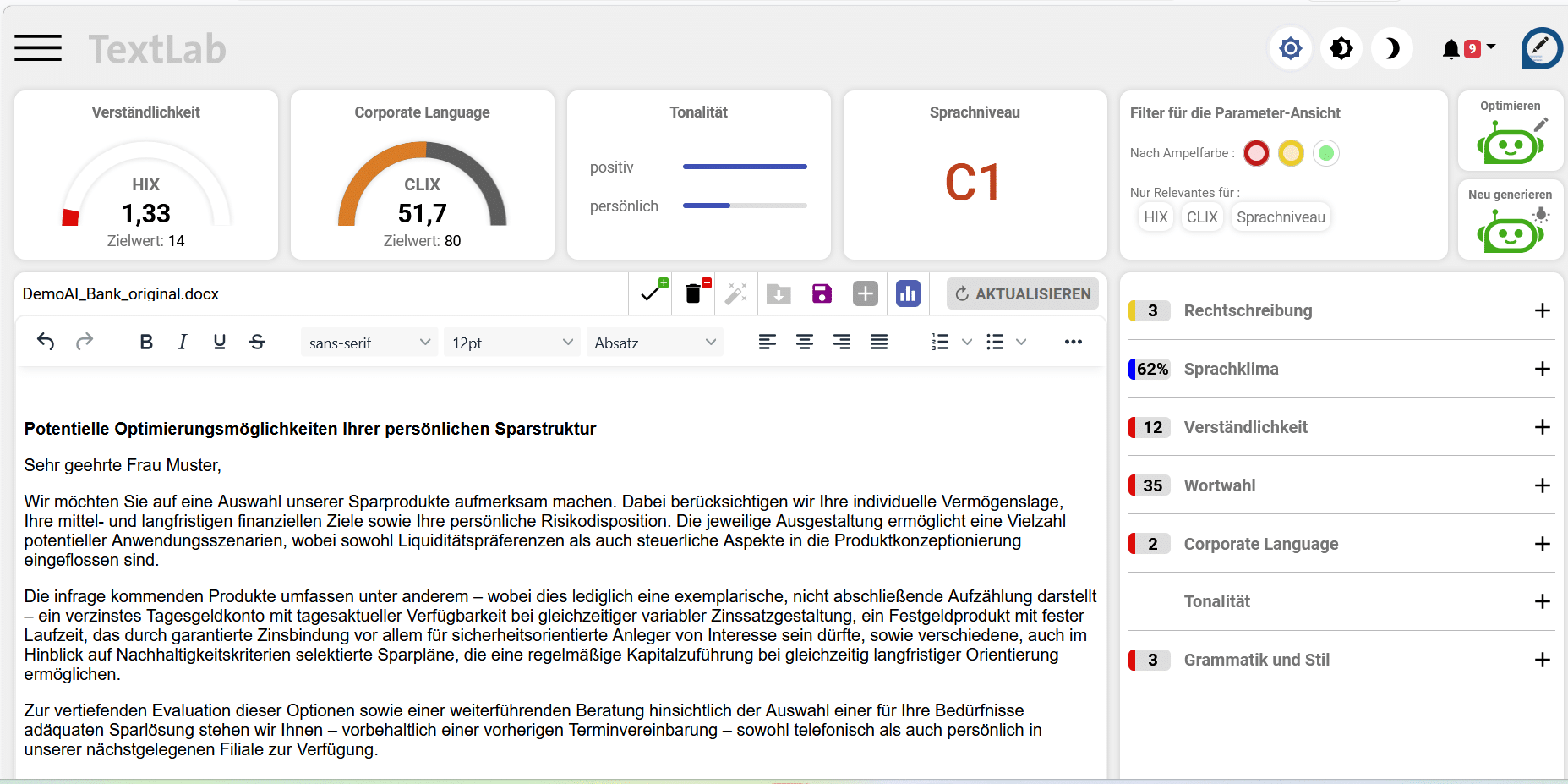Image resolution: width=1568 pixels, height=784 pixels.
Task: Toggle the Sprachniveau relevance filter chip
Action: (1281, 217)
